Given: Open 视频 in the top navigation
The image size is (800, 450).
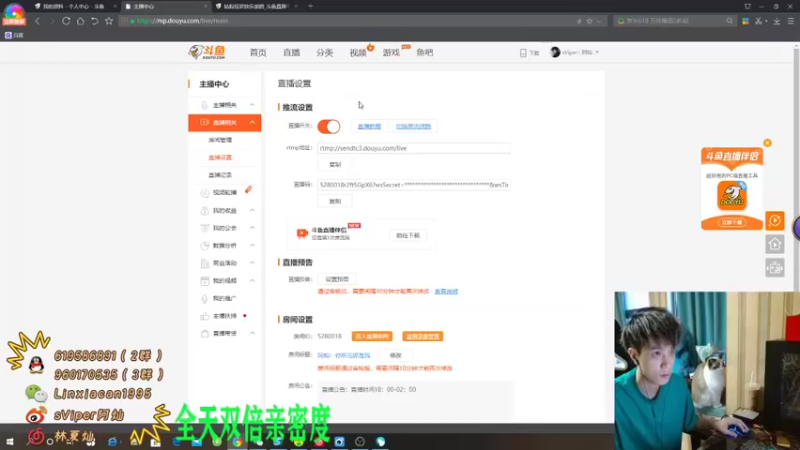Looking at the screenshot, I should 358,53.
